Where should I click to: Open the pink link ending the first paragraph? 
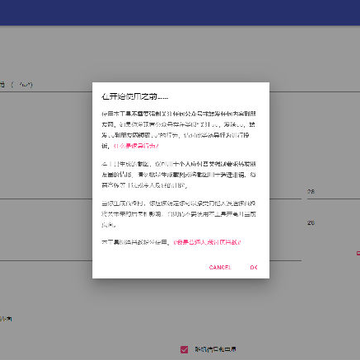click(x=137, y=146)
